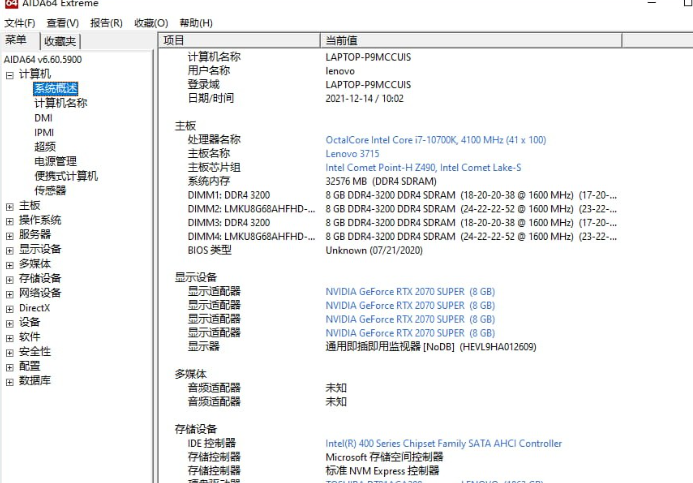Expand the 安全性 tree node

(10, 352)
